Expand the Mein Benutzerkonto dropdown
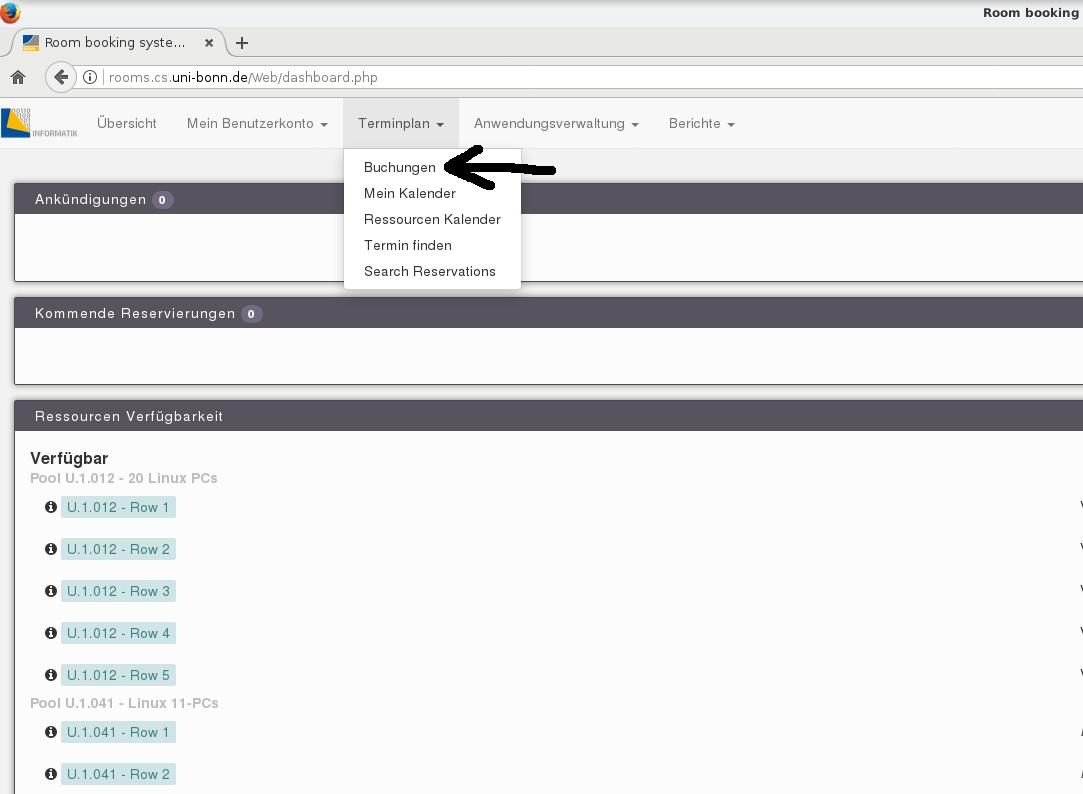This screenshot has height=794, width=1083. click(257, 124)
